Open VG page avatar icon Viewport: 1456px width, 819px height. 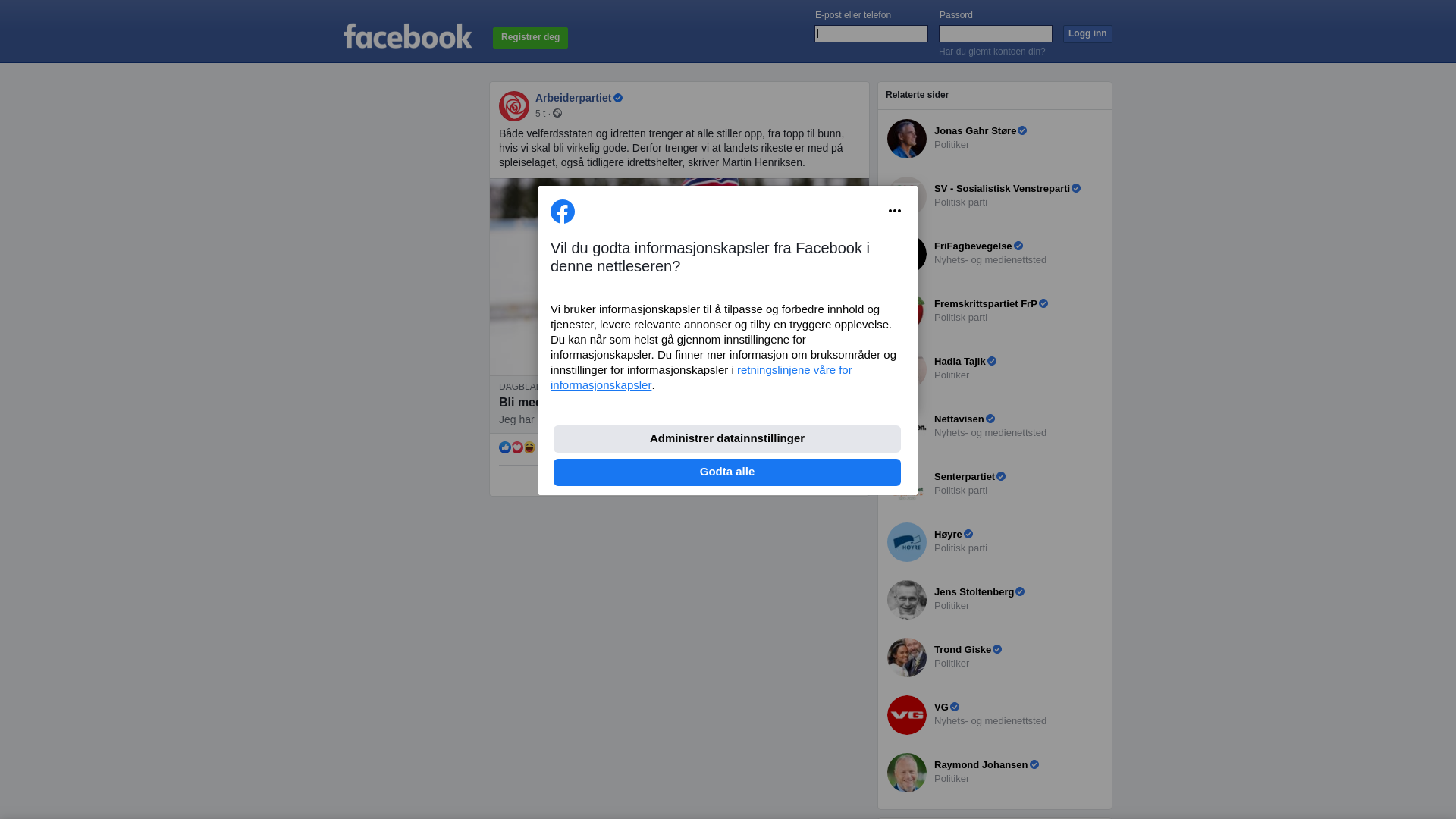point(907,715)
